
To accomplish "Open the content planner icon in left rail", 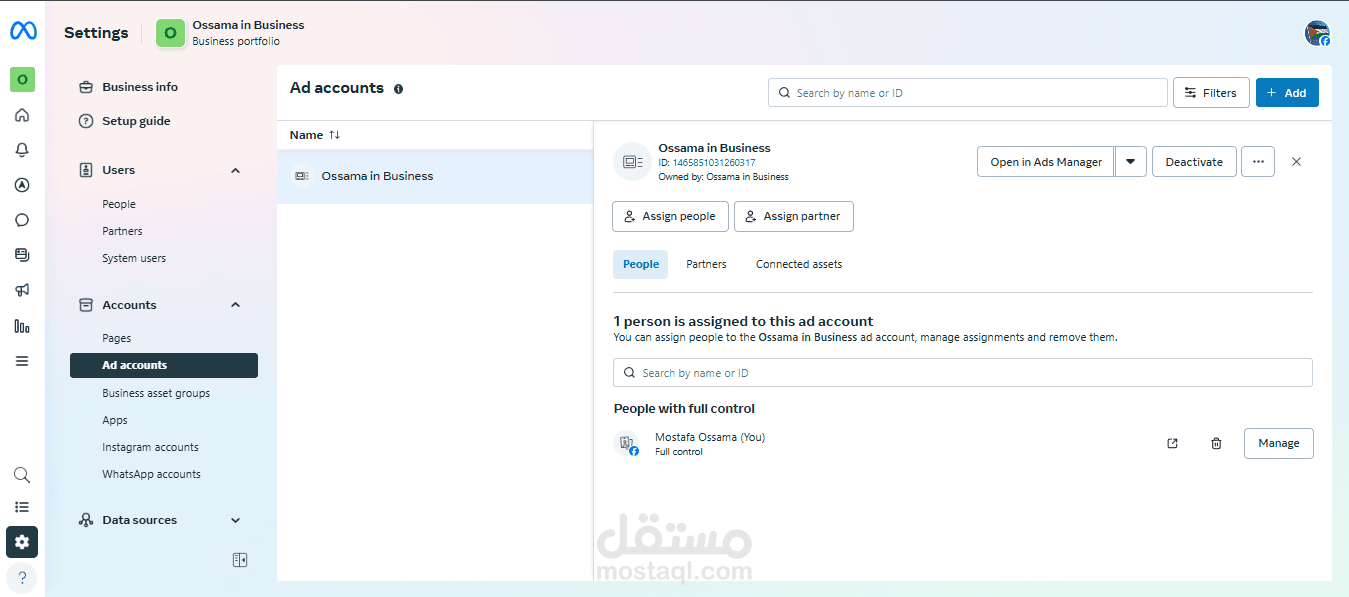I will (x=22, y=255).
